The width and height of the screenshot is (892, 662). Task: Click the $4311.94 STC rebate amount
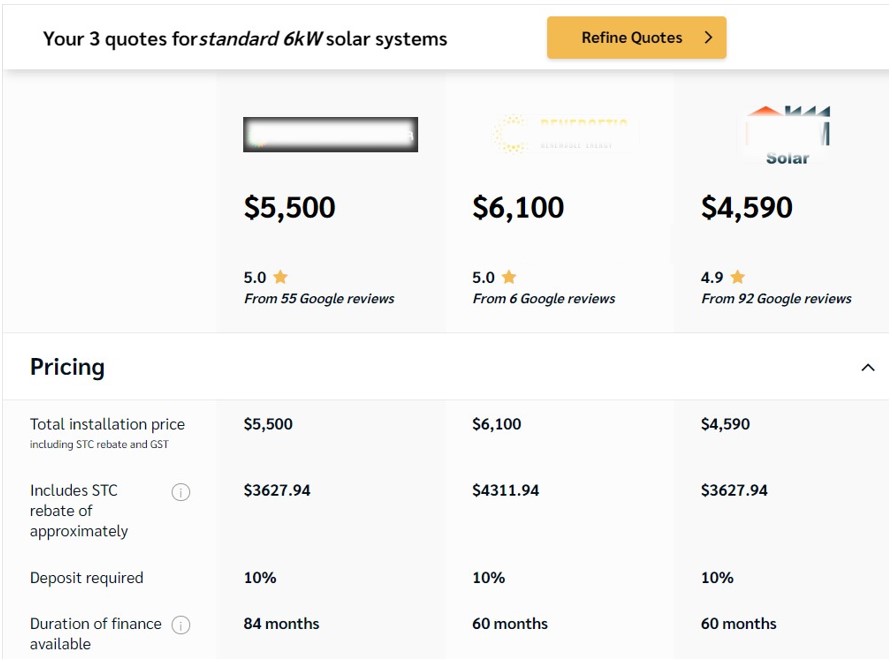(x=505, y=491)
